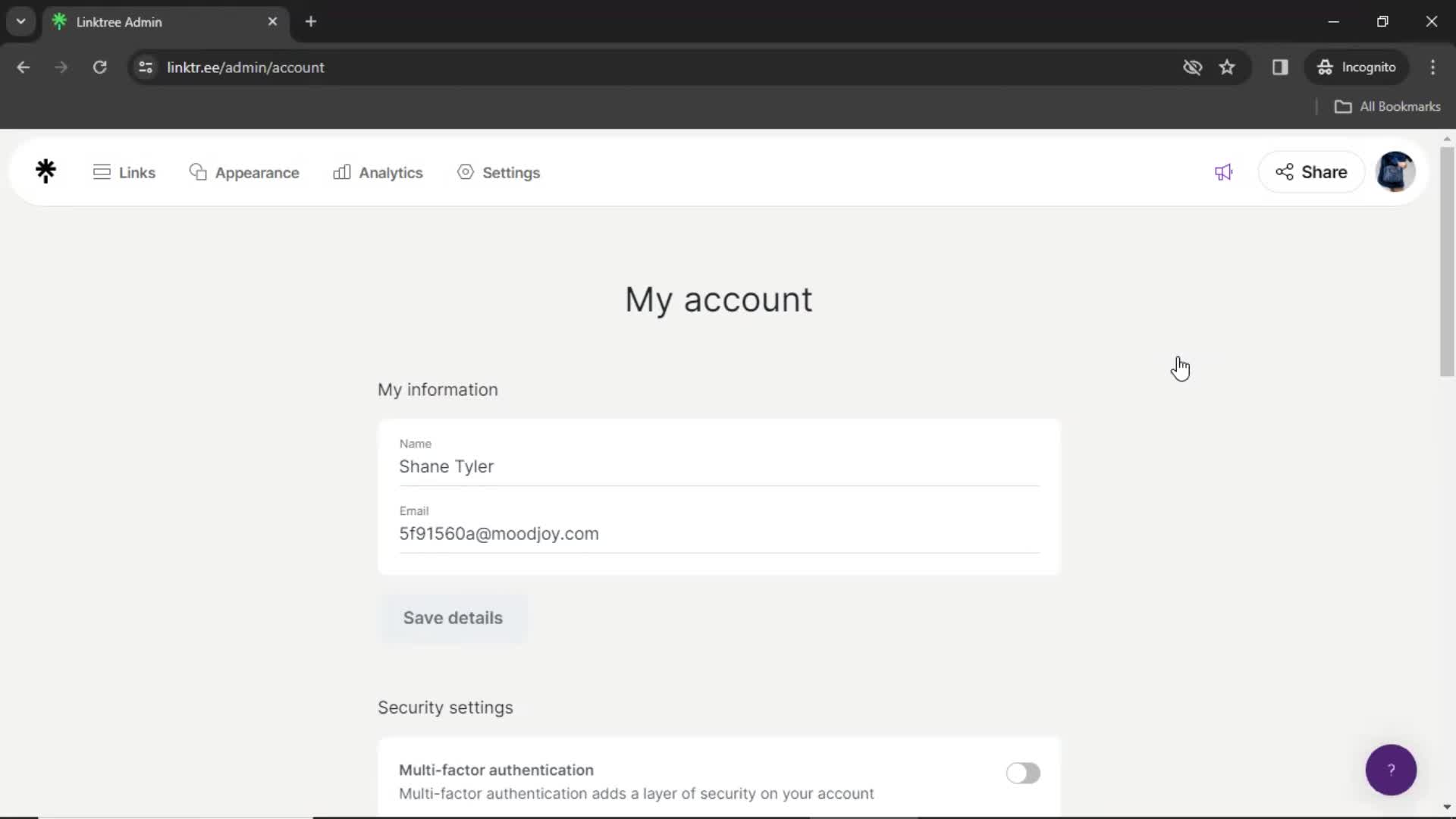Open the browser side panel

click(x=1280, y=67)
